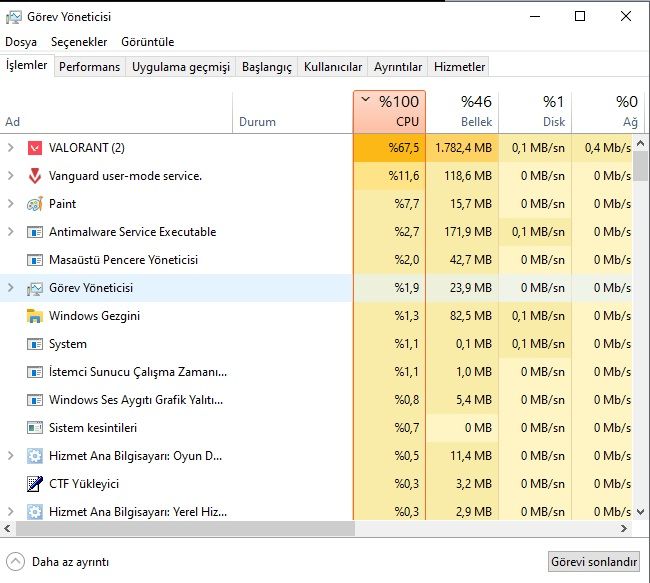
Task: Open the Dosya menu
Action: tap(21, 42)
